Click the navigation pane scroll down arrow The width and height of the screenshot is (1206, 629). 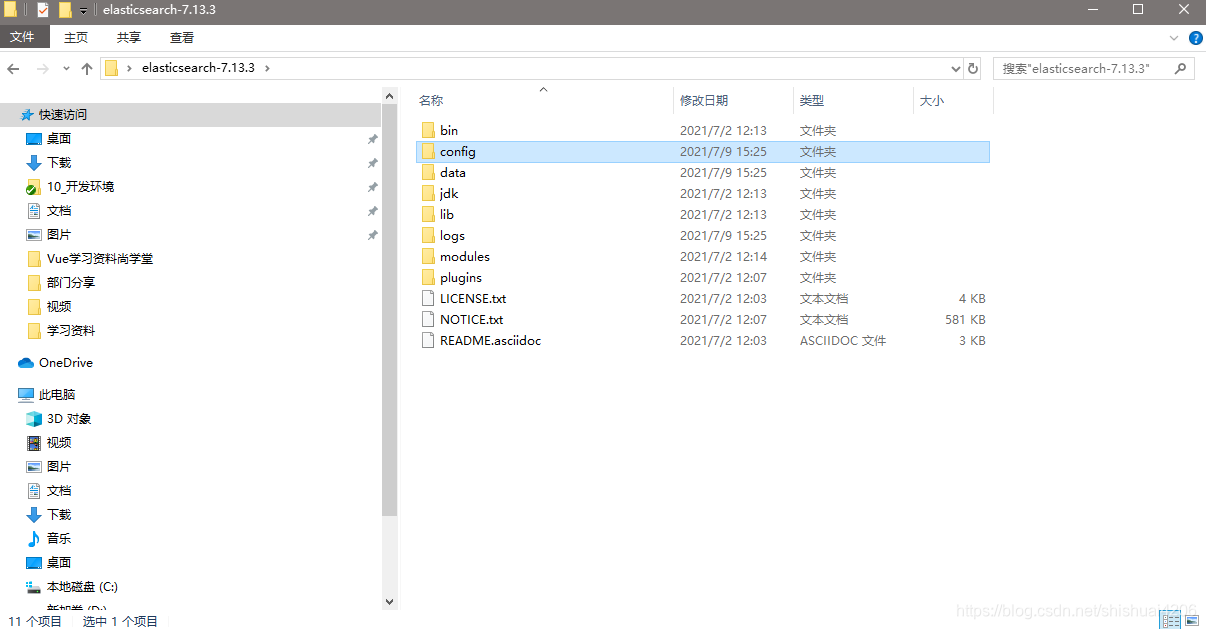point(390,601)
